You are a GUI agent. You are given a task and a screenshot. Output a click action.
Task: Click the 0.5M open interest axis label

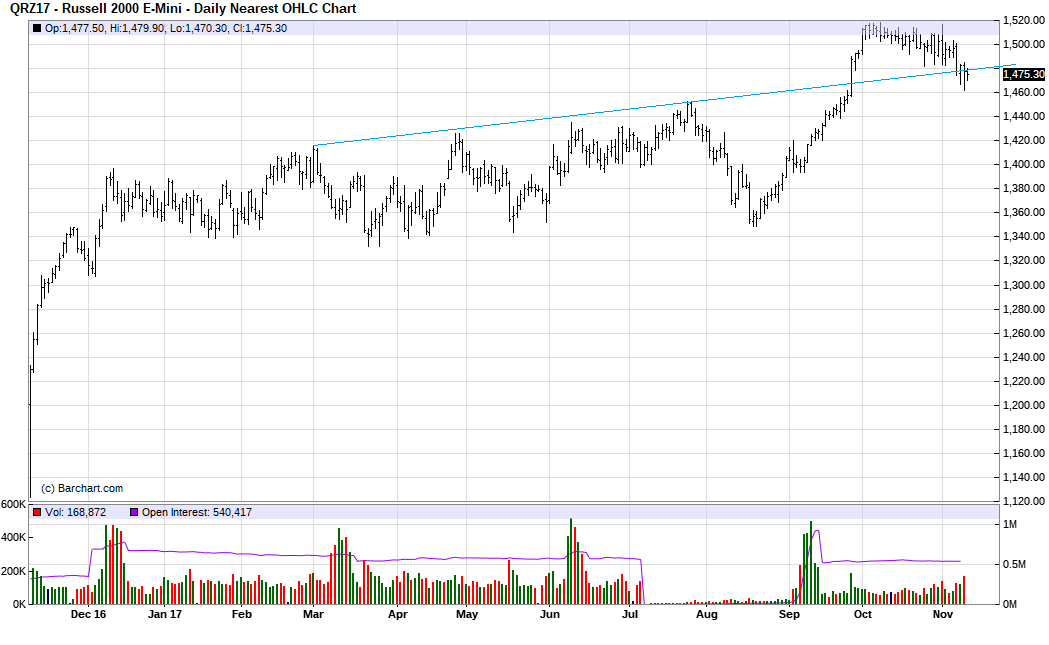1014,565
